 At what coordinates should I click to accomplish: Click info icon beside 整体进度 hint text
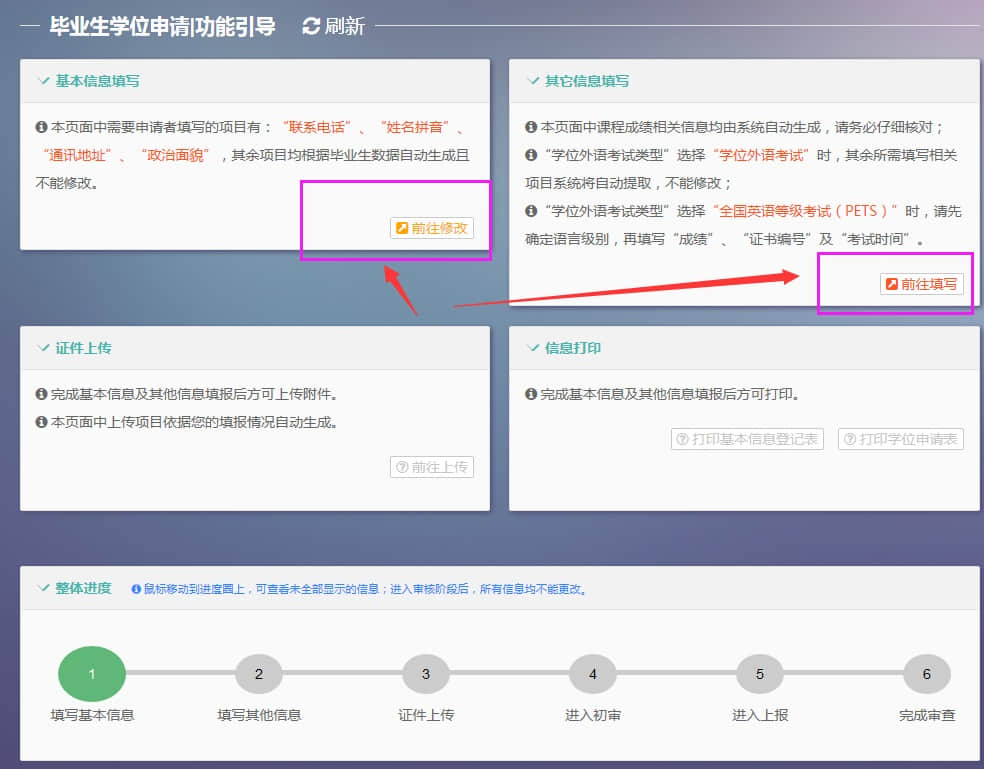tap(137, 589)
